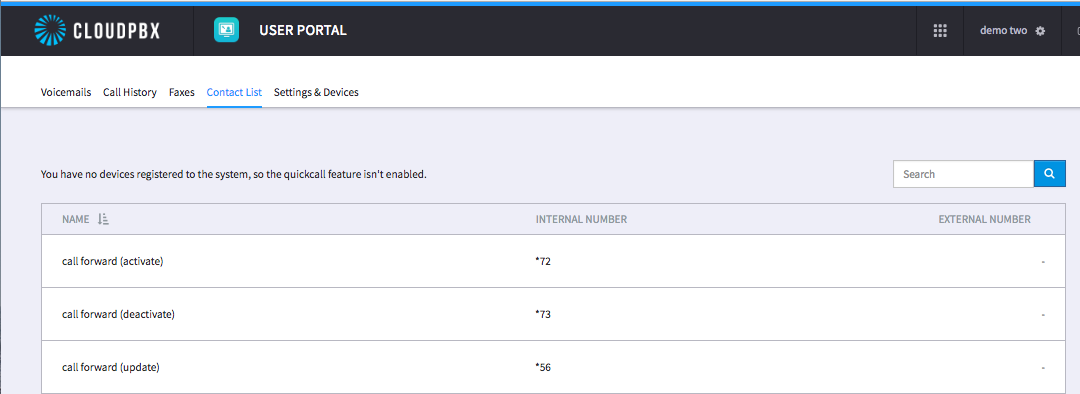The width and height of the screenshot is (1080, 394).
Task: Open the Voicemails tab
Action: coord(65,92)
